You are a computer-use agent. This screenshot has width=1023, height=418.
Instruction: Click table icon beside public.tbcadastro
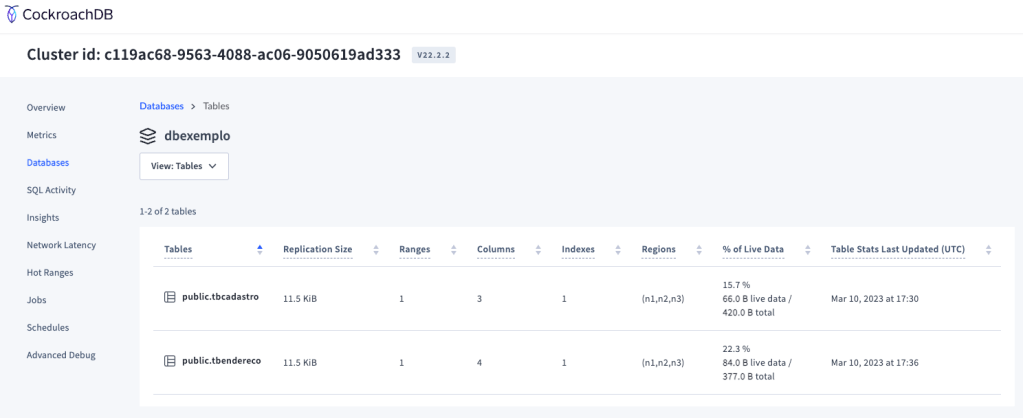[170, 297]
